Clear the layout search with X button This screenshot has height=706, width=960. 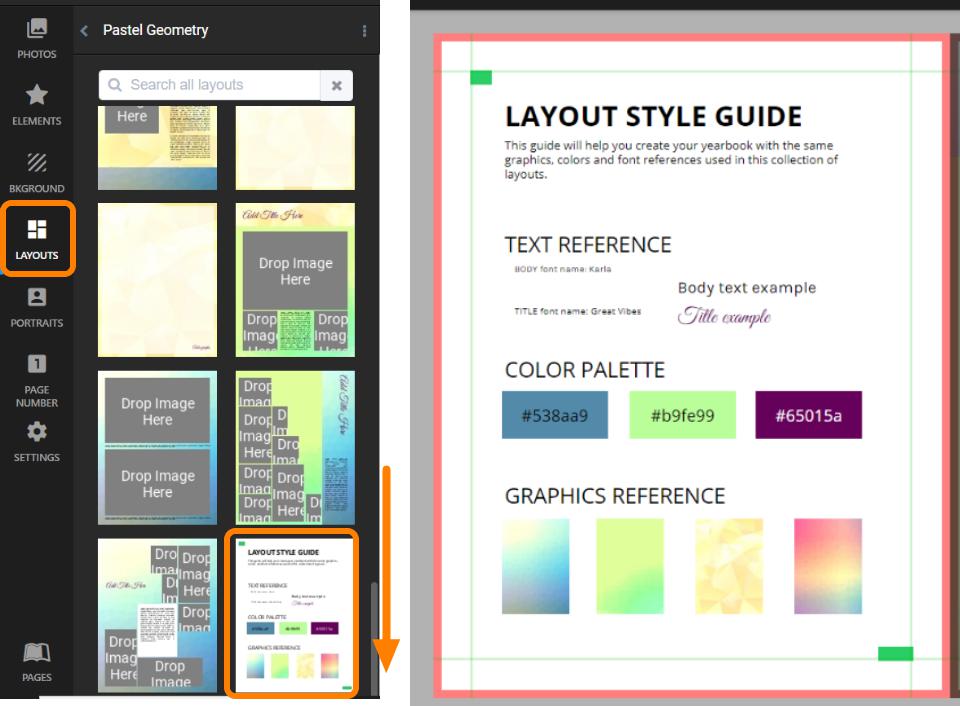(336, 86)
